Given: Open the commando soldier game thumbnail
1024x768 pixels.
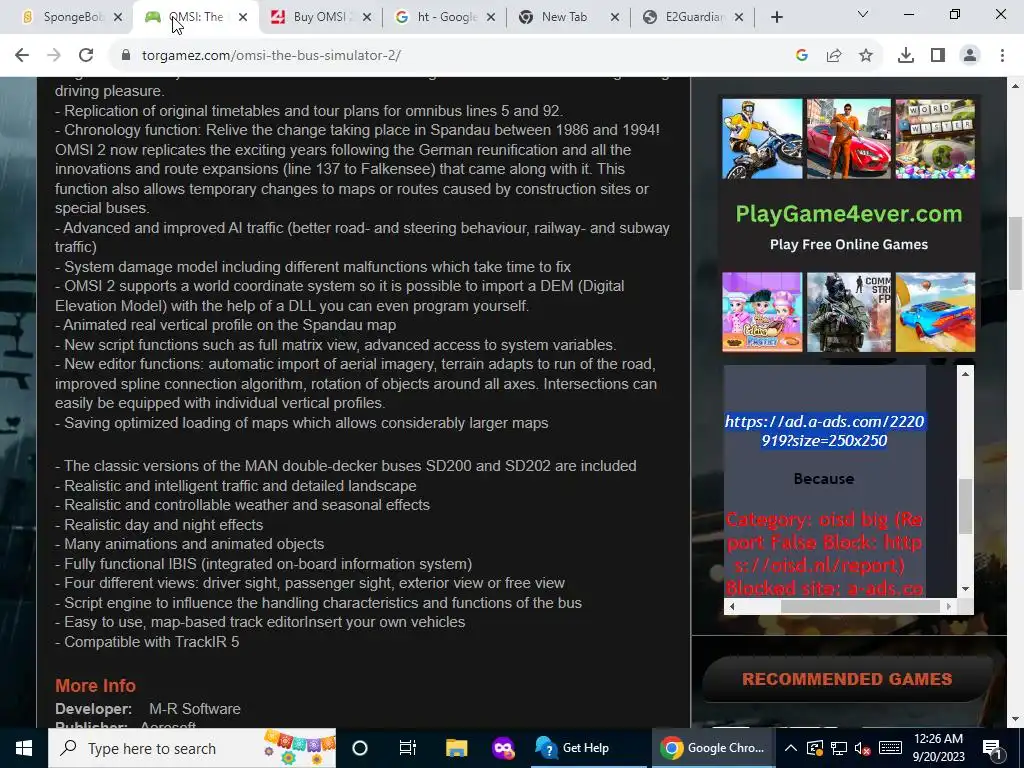Looking at the screenshot, I should (x=848, y=312).
